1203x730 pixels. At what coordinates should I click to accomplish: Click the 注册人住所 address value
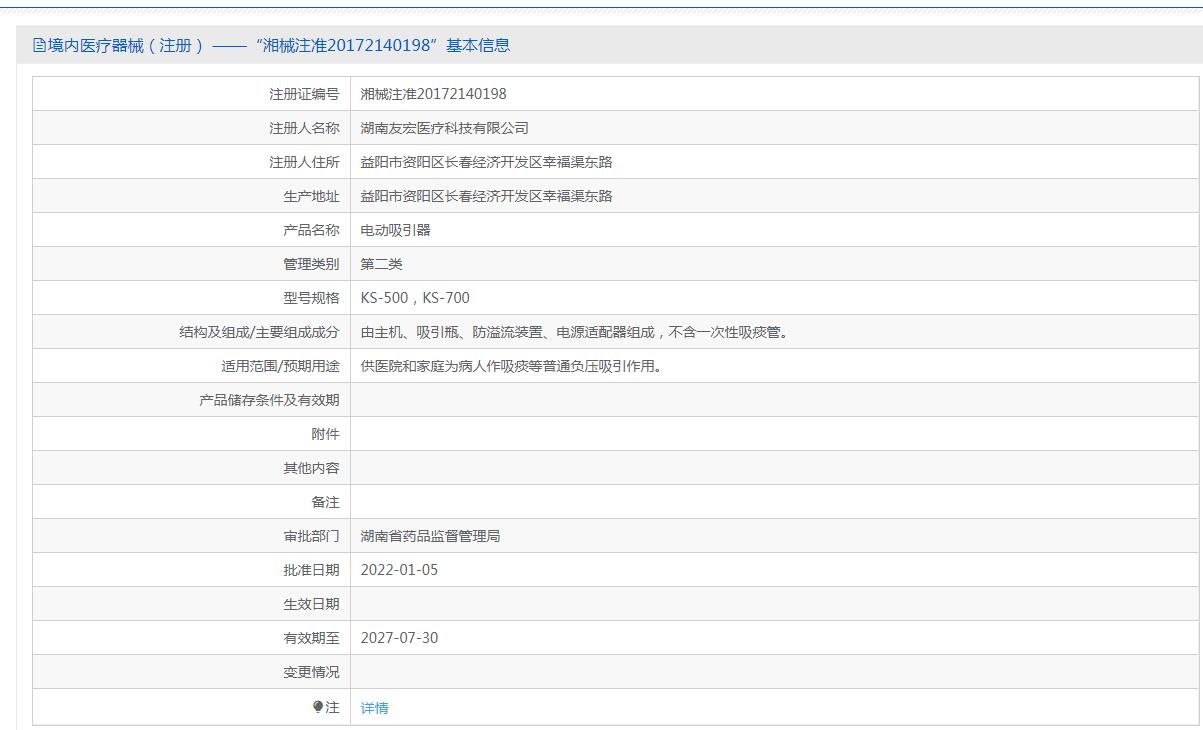(486, 162)
